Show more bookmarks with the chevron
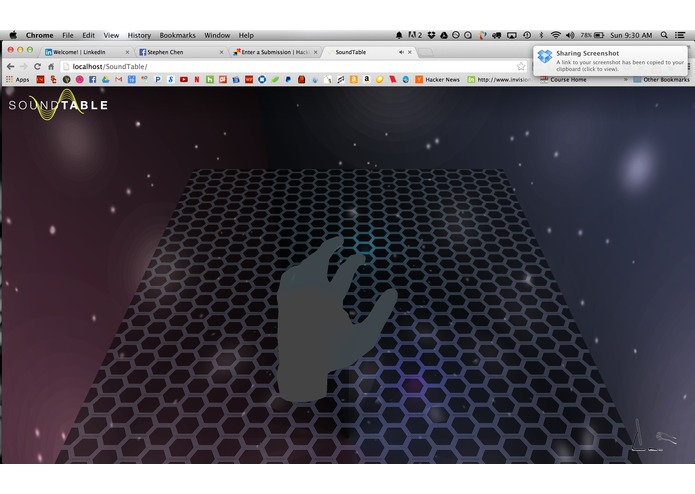The height and width of the screenshot is (494, 695). pyautogui.click(x=625, y=80)
